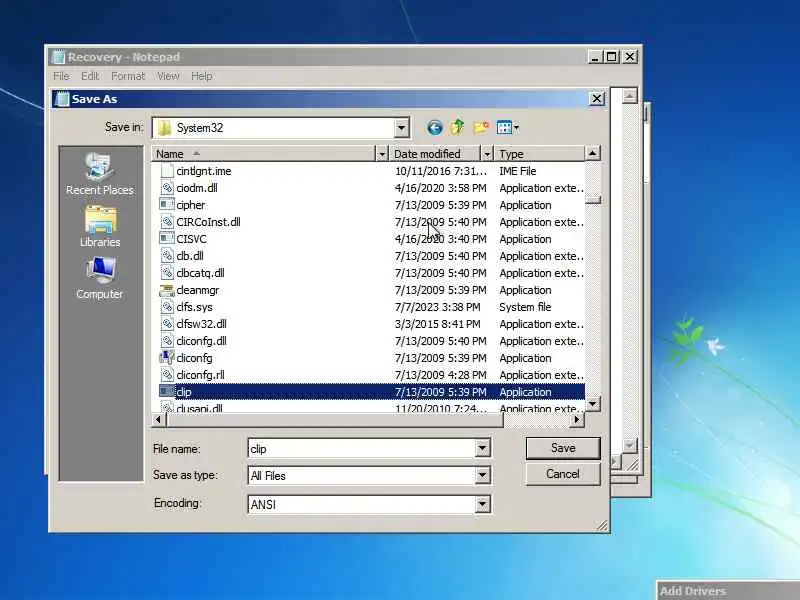
Task: Click the Cancel button
Action: click(x=563, y=474)
